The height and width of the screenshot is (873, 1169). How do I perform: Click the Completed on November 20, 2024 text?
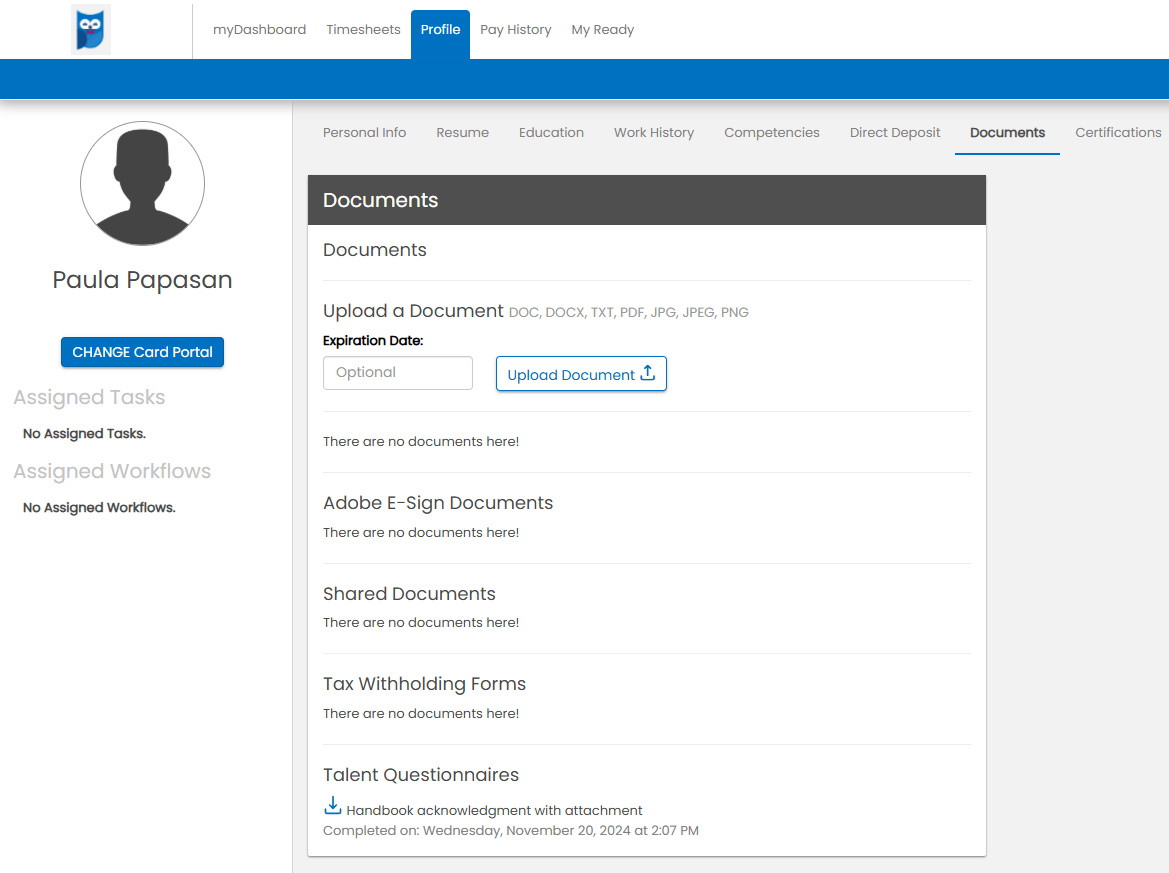pyautogui.click(x=511, y=831)
